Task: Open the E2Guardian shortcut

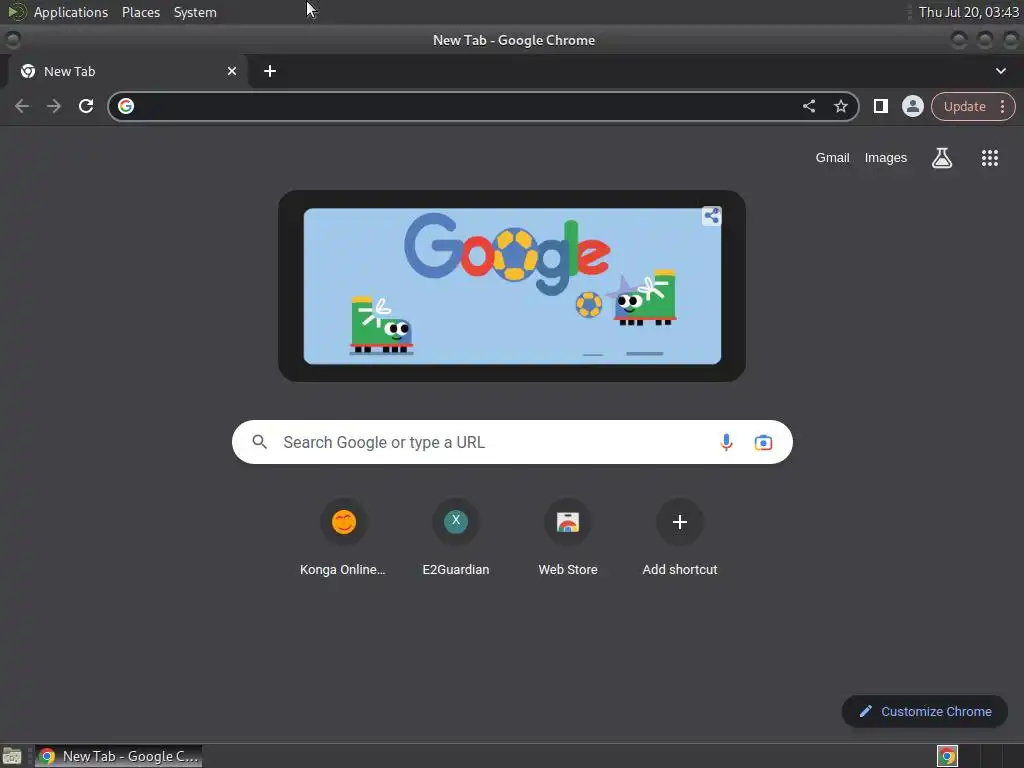Action: pos(456,538)
